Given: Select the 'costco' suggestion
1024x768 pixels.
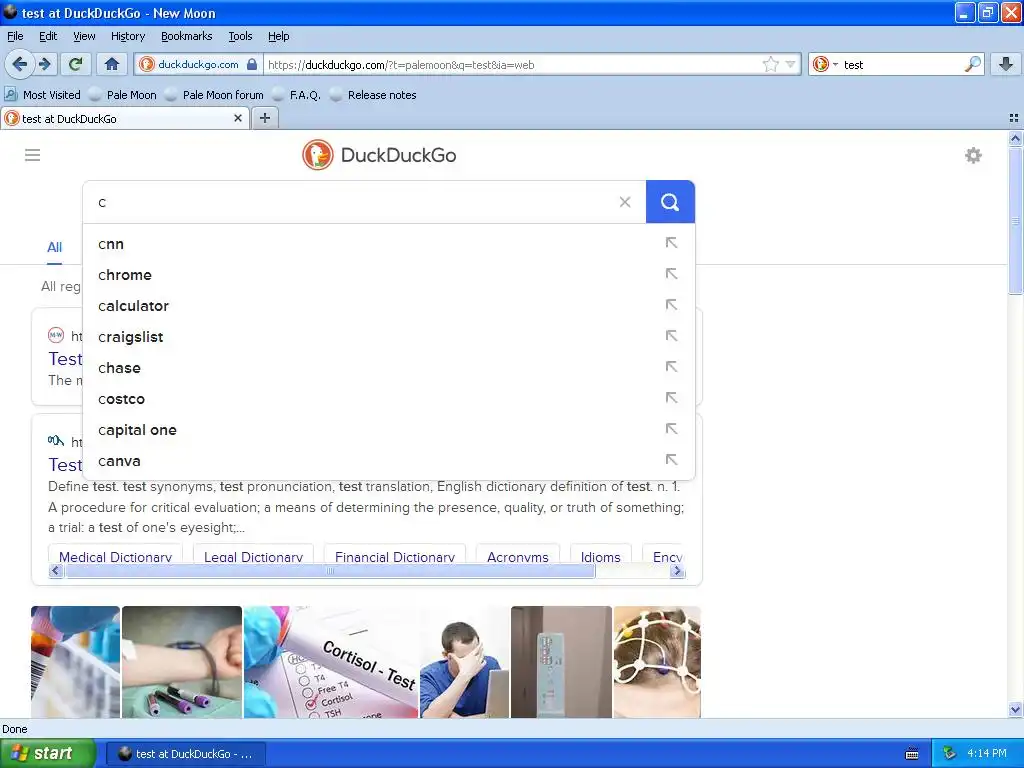Looking at the screenshot, I should coord(389,399).
